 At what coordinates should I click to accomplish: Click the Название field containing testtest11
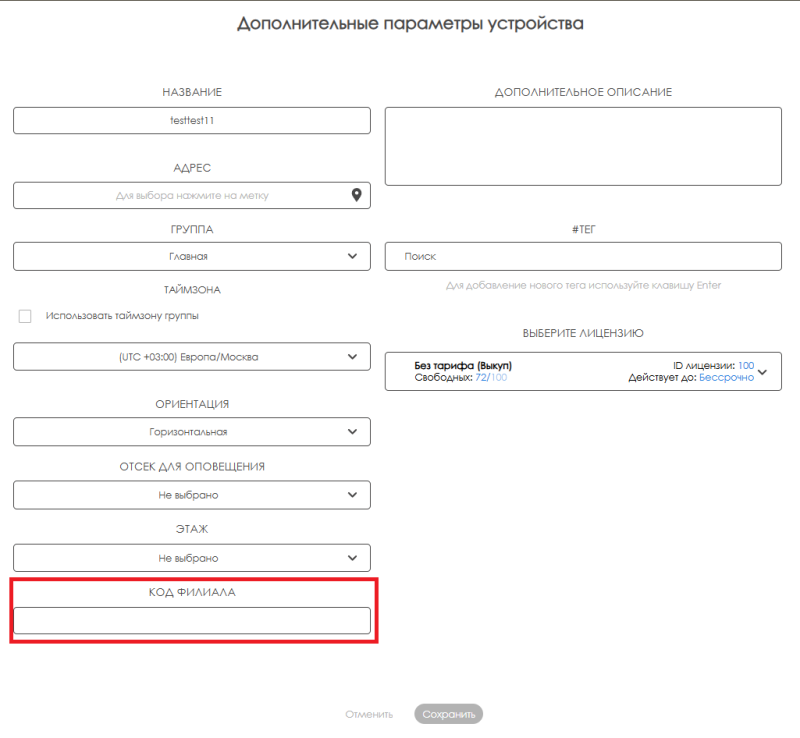tap(191, 120)
